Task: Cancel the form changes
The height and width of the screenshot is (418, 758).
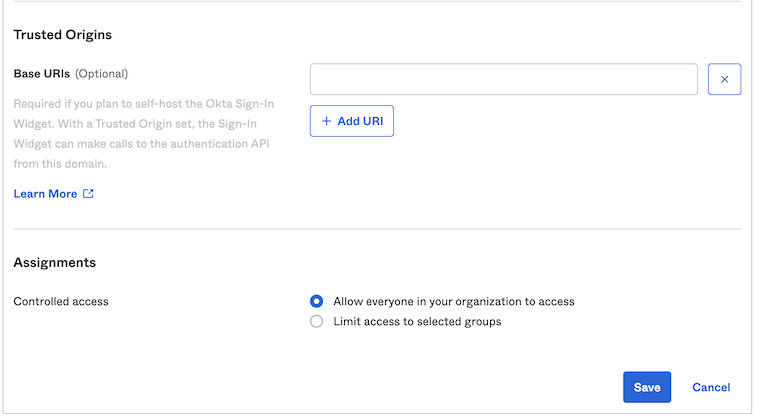Action: [x=711, y=387]
